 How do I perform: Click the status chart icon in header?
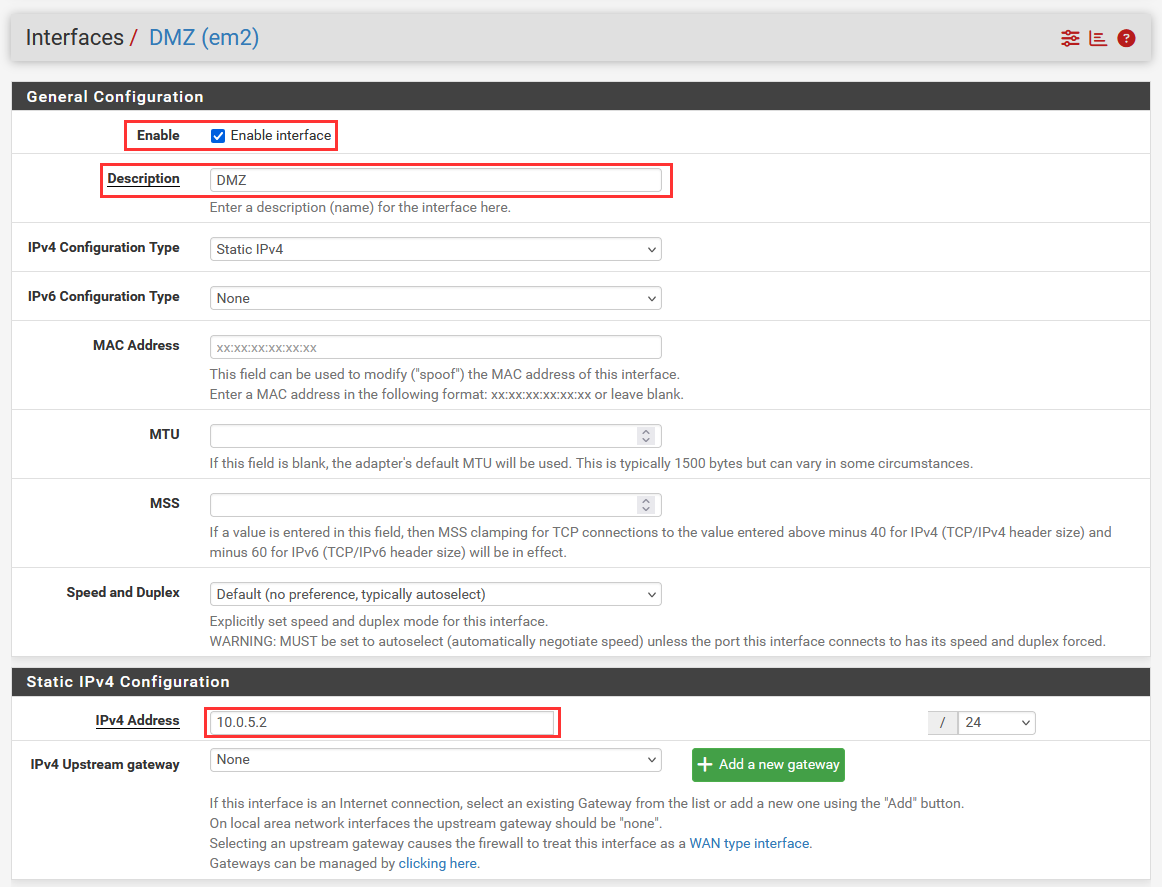point(1098,38)
